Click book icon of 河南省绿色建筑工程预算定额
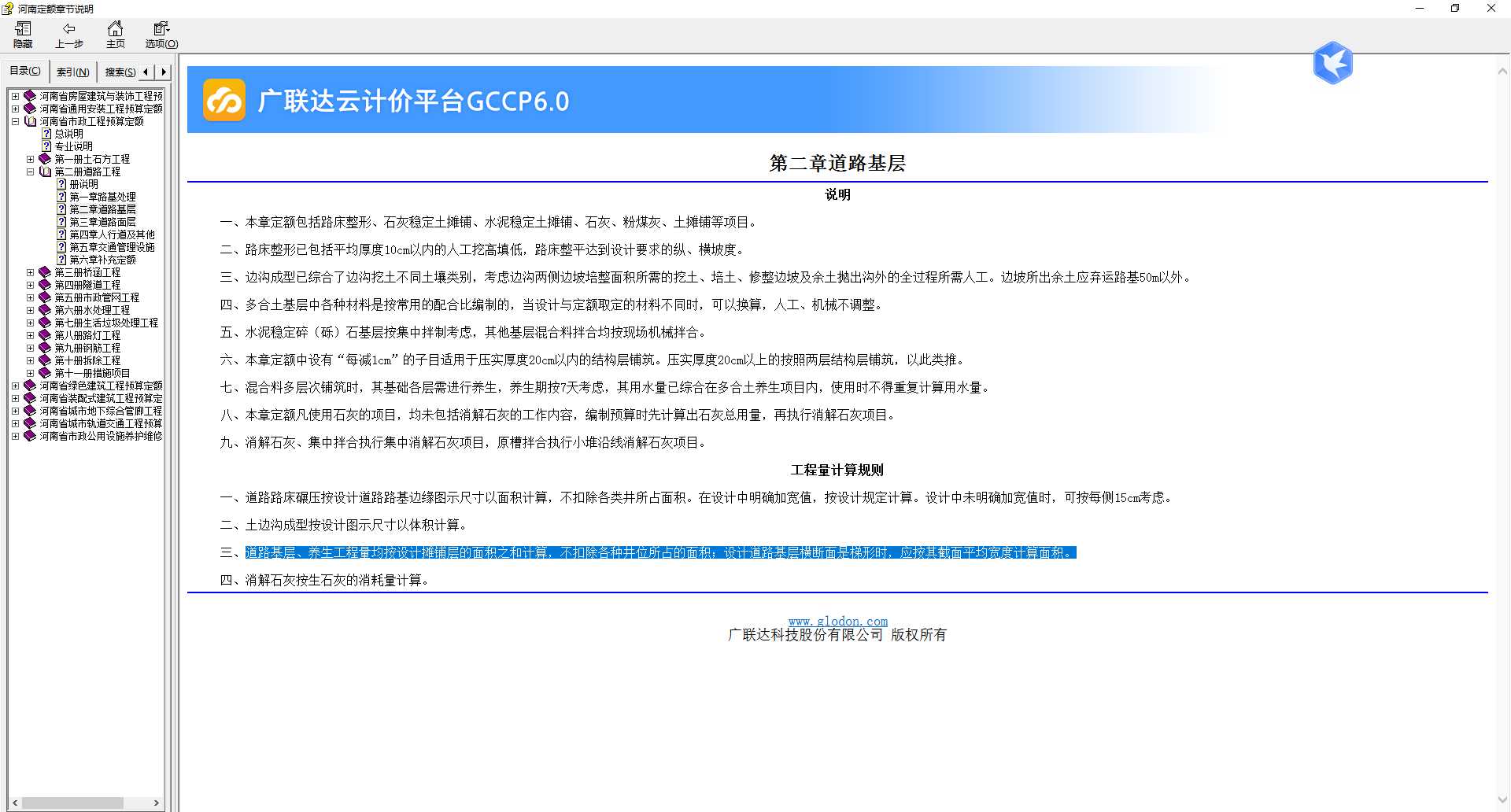The height and width of the screenshot is (812, 1511). click(30, 386)
